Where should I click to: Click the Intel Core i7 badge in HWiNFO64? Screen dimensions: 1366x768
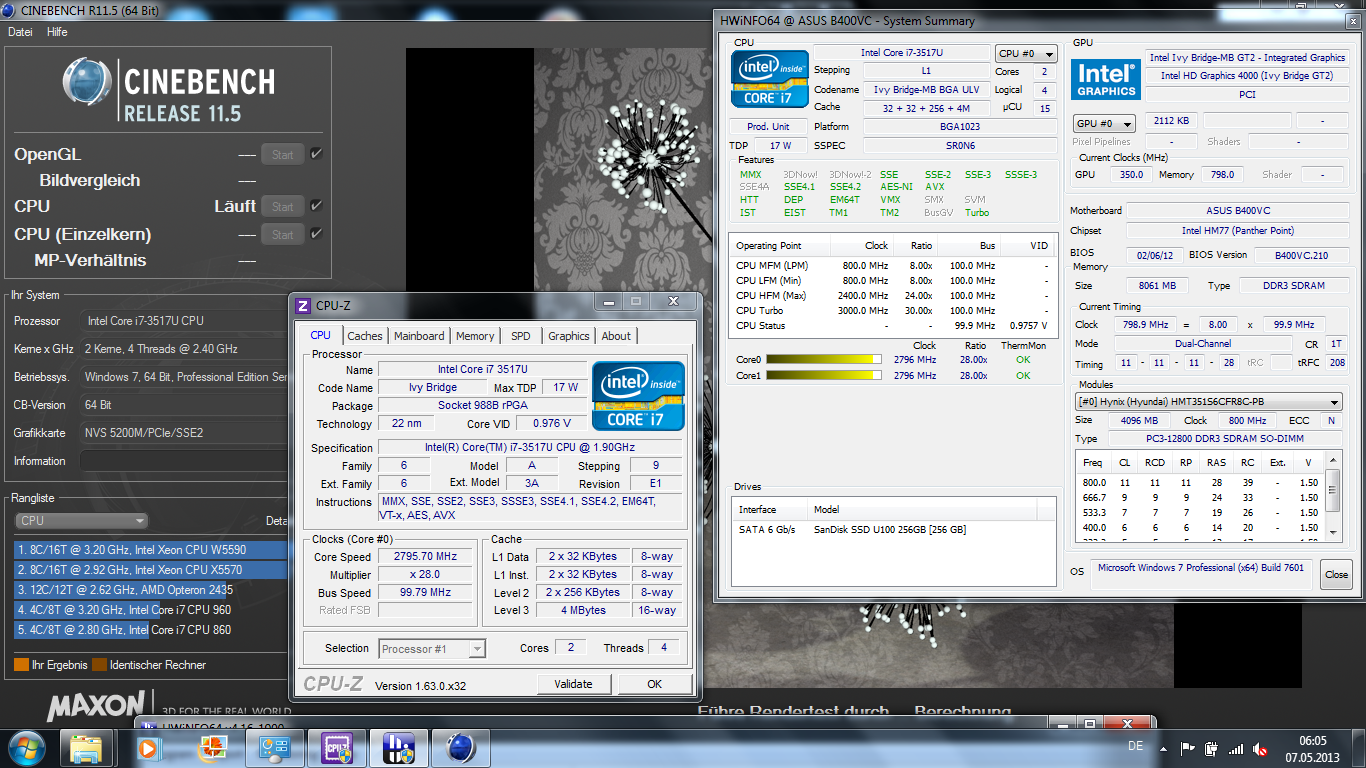pos(769,78)
